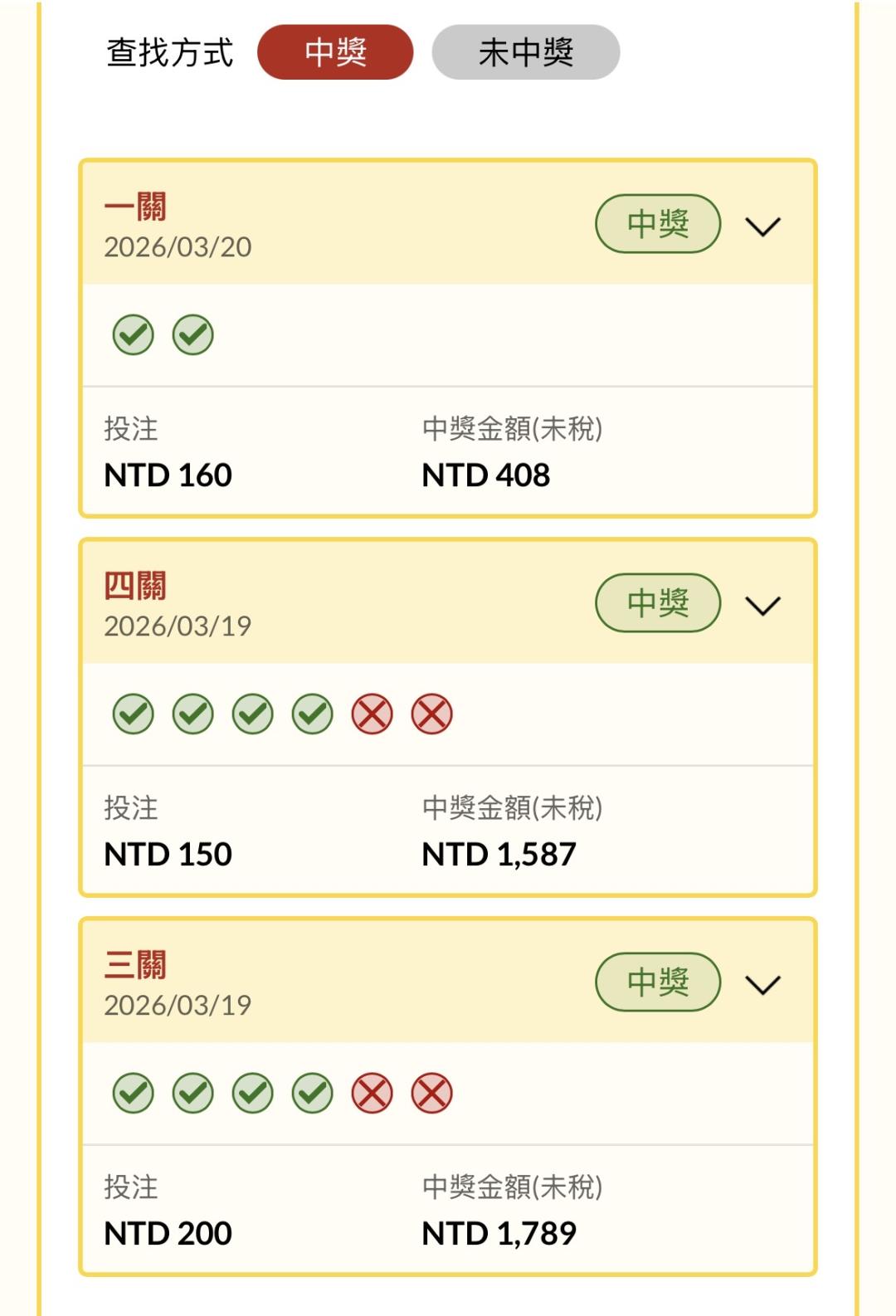The width and height of the screenshot is (896, 1316).
Task: Click last red cross in 三關 card
Action: [432, 1094]
